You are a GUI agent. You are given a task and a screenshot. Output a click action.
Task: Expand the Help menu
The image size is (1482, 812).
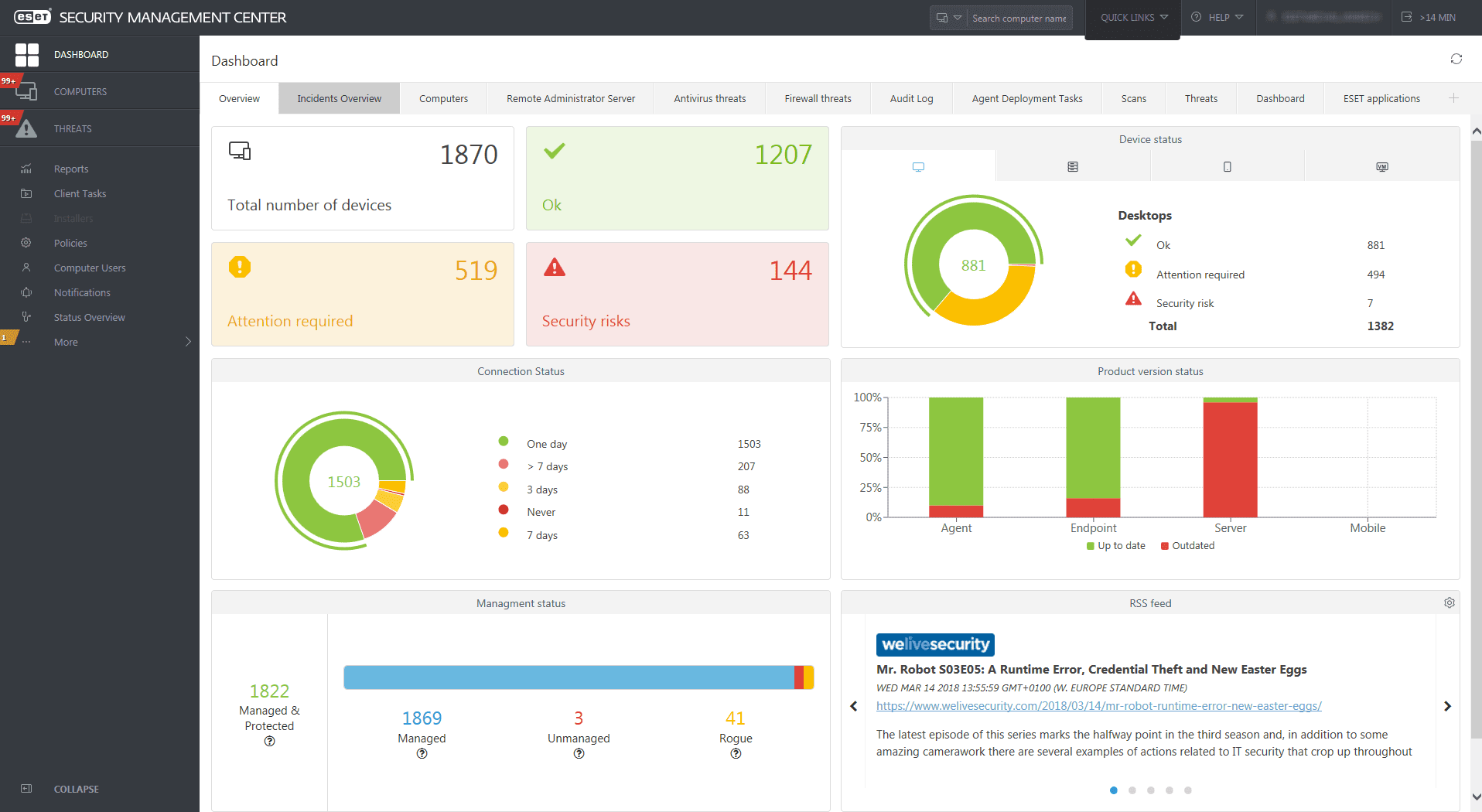coord(1217,17)
